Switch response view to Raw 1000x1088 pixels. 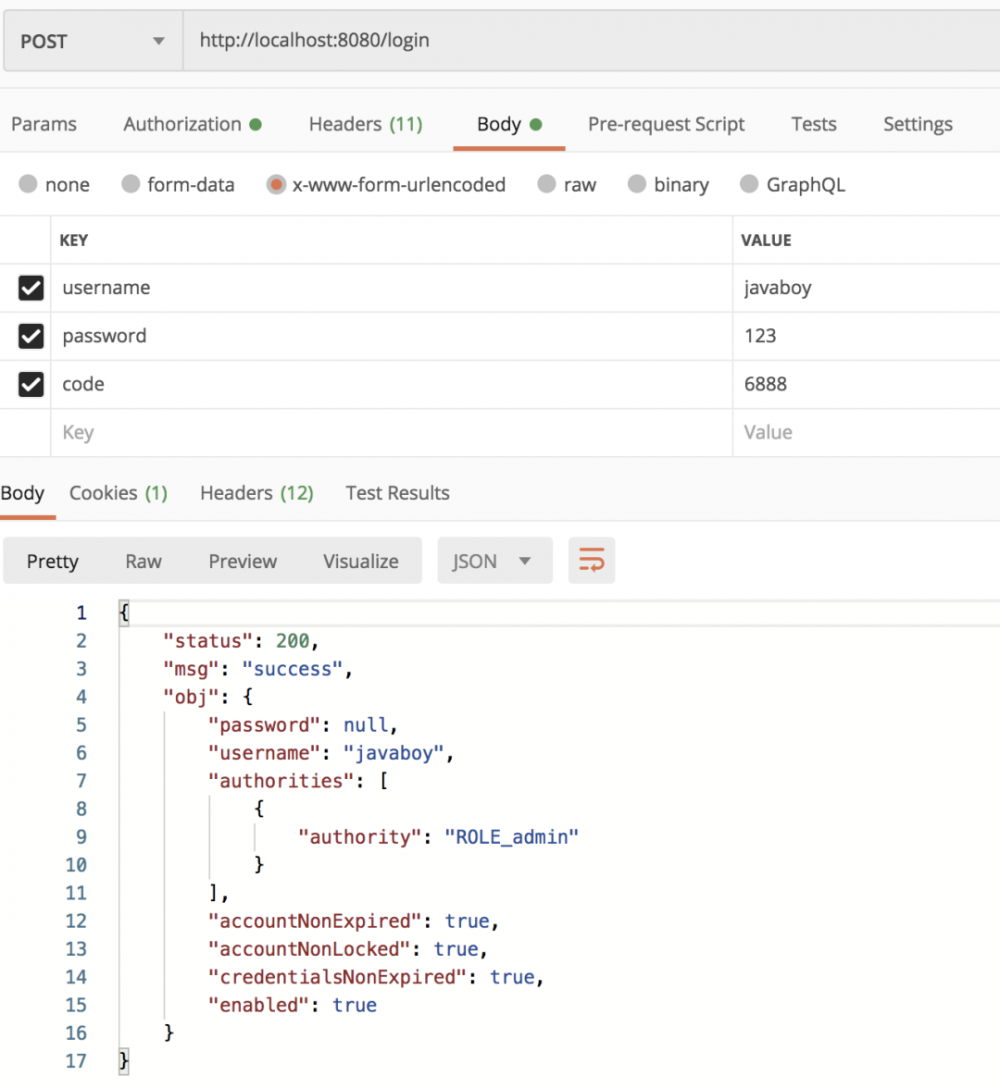pos(143,561)
